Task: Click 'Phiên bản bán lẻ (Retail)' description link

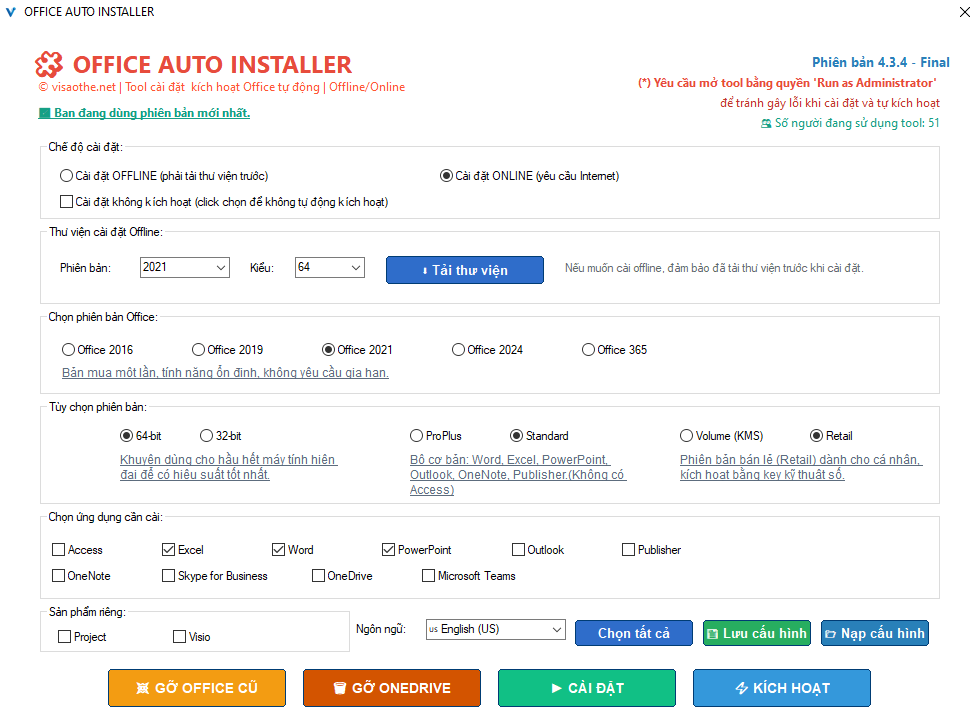Action: click(801, 467)
